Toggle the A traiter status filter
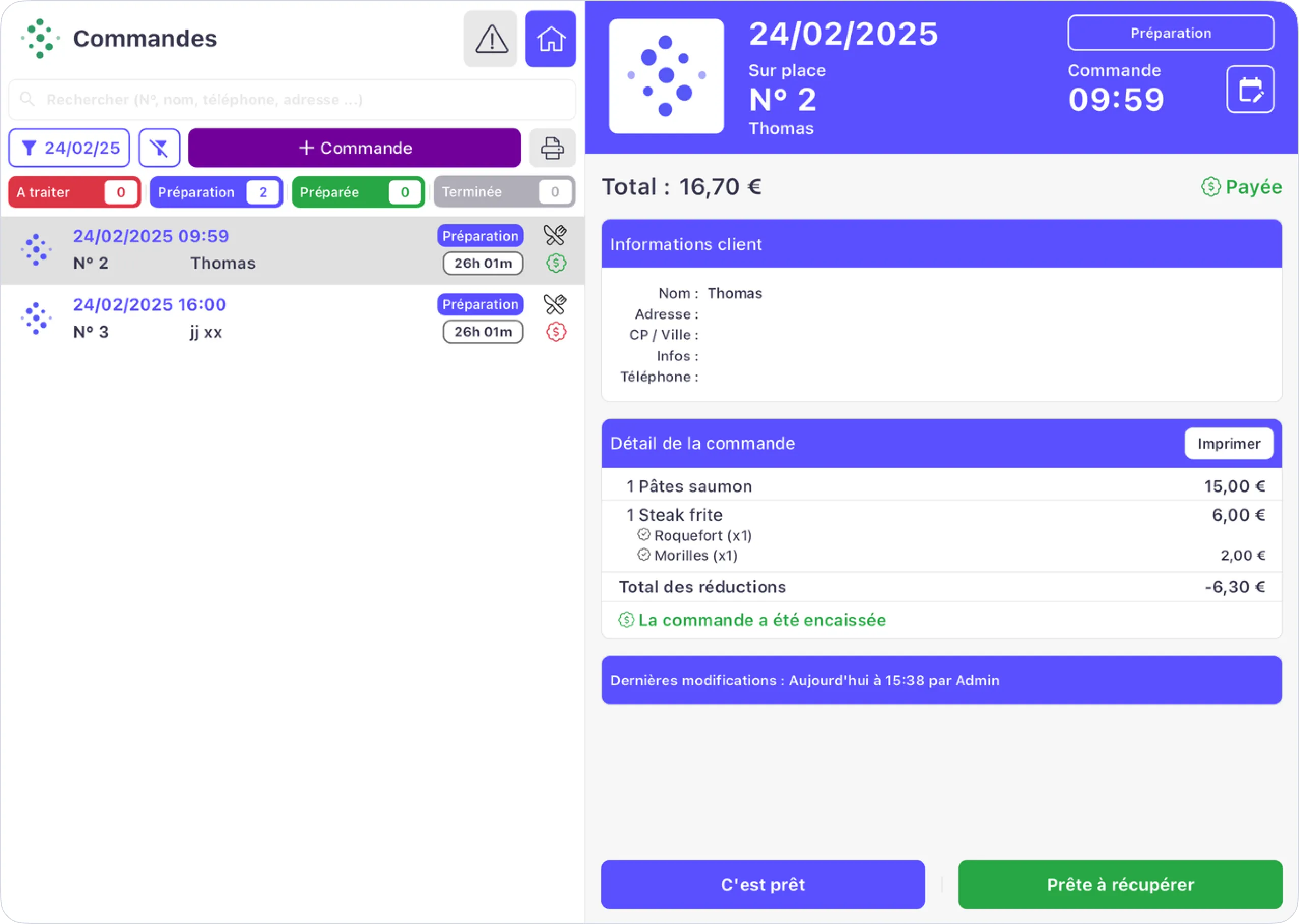The image size is (1299, 924). point(74,192)
